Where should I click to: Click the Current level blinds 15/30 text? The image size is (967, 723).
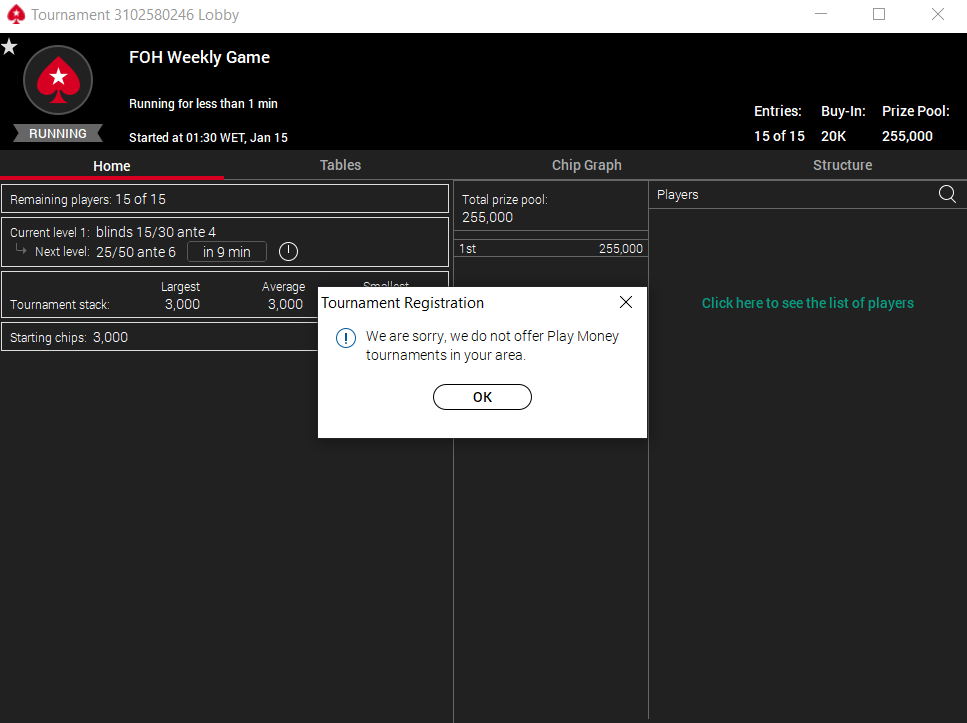[x=113, y=232]
